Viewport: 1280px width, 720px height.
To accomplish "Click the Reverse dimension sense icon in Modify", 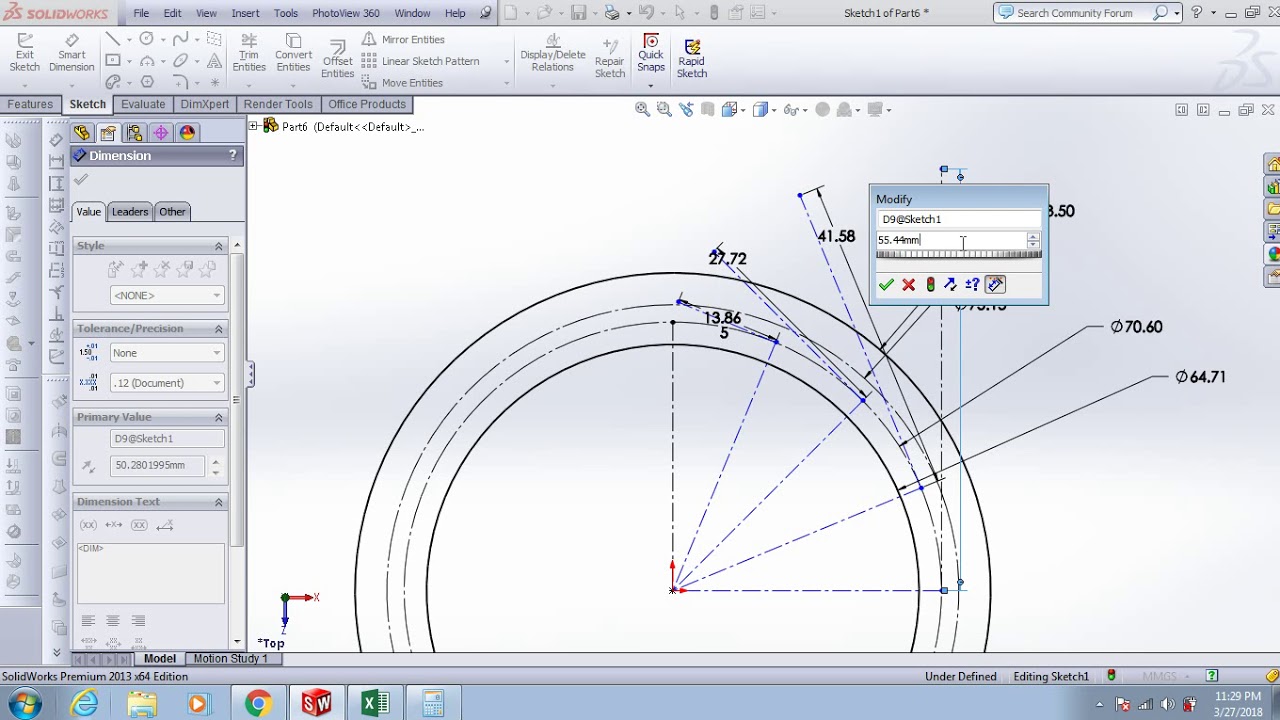I will pyautogui.click(x=950, y=285).
